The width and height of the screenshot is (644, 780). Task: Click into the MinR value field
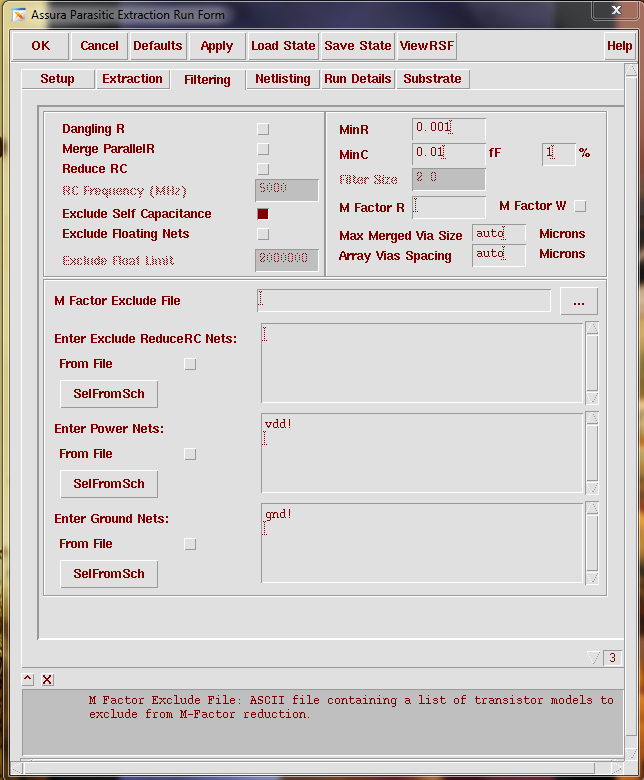point(449,129)
